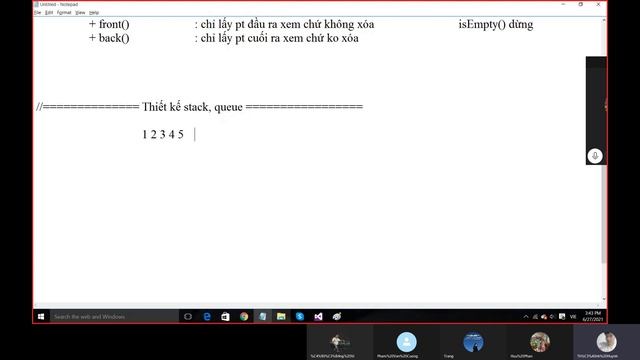Open the volume icon in system tray
Viewport: 640px width, 360px height.
[552, 317]
